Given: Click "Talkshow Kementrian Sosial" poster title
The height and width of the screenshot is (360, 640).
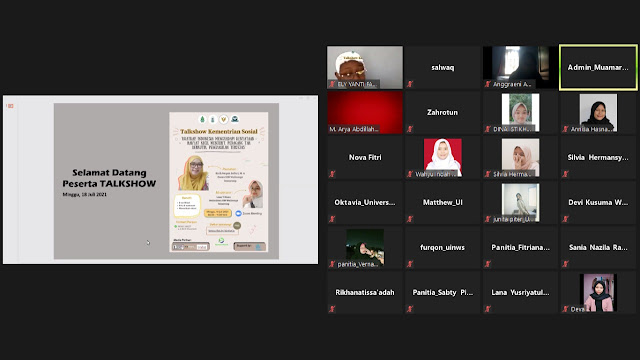Looking at the screenshot, I should [x=219, y=131].
